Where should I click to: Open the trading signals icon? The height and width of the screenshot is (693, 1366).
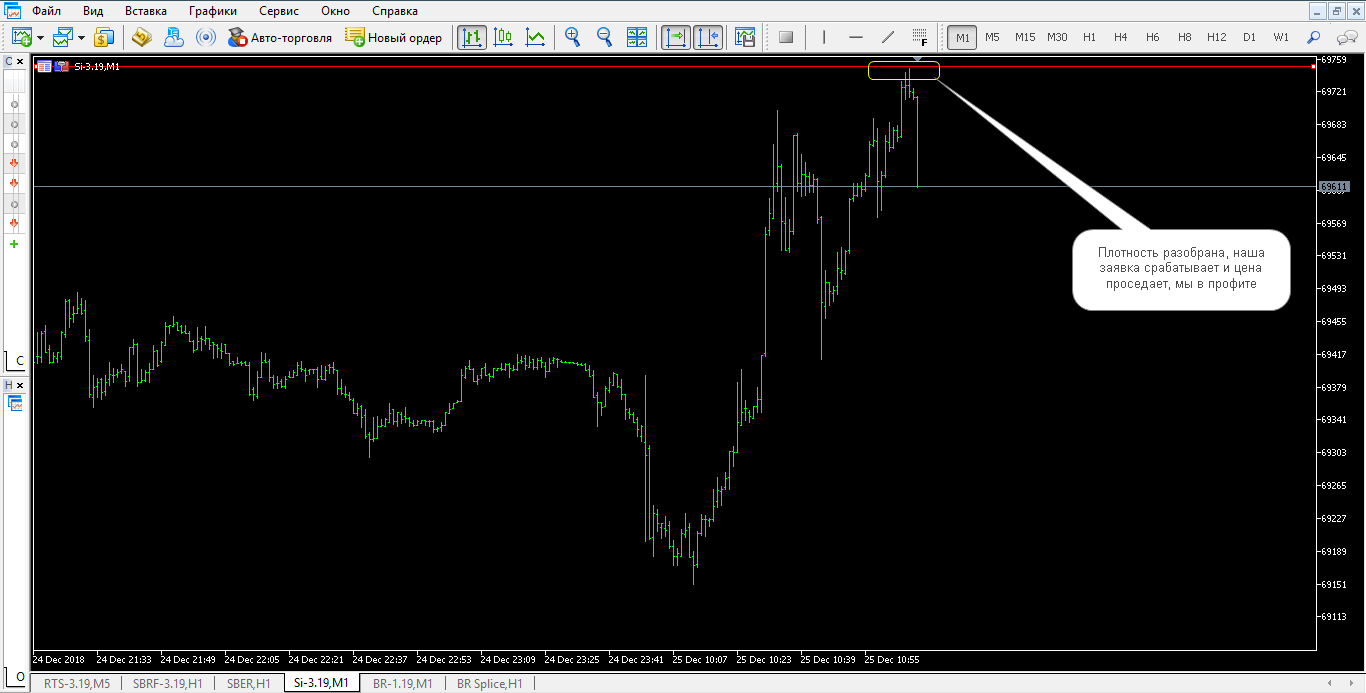point(206,37)
